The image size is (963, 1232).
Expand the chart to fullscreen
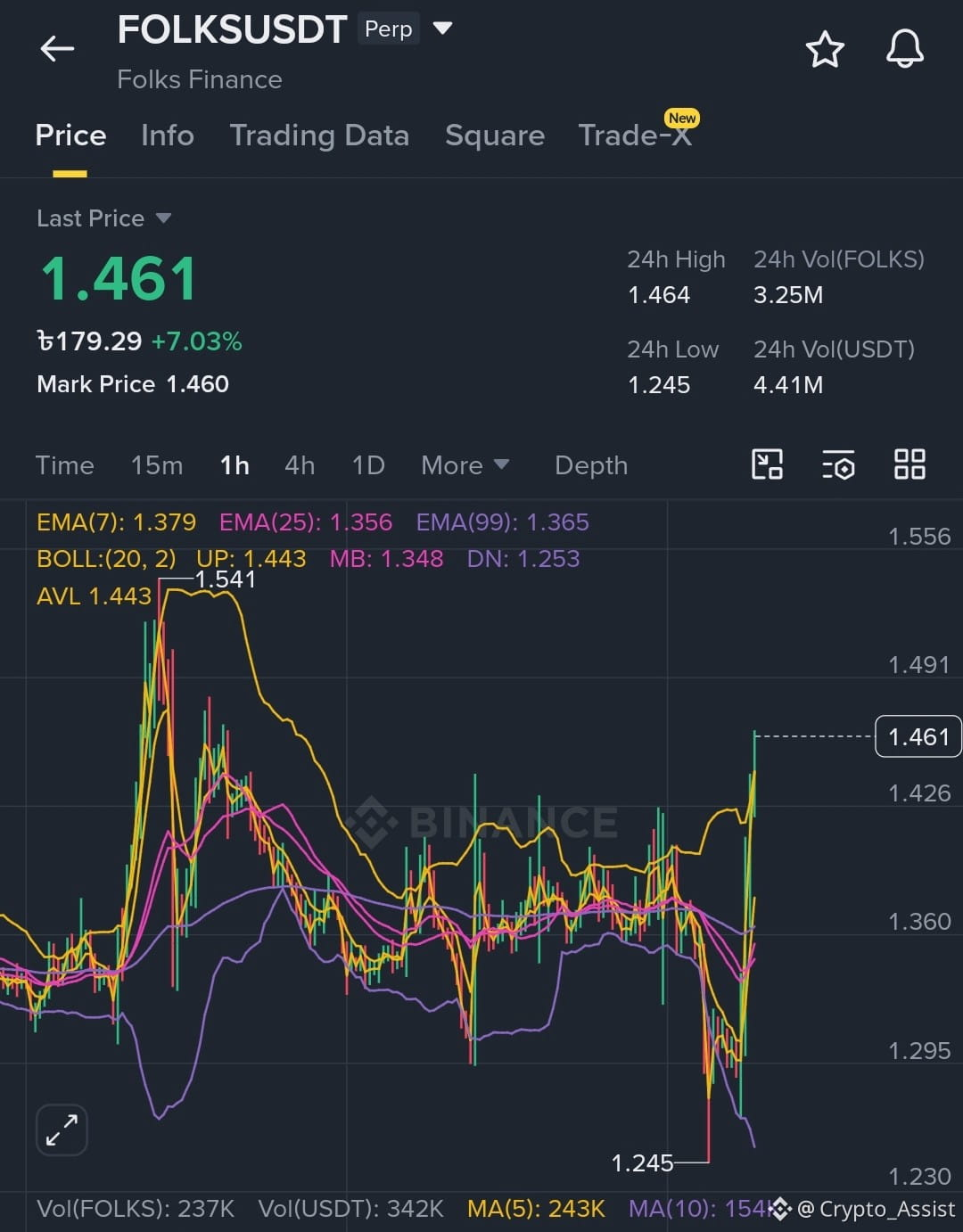tap(62, 1130)
